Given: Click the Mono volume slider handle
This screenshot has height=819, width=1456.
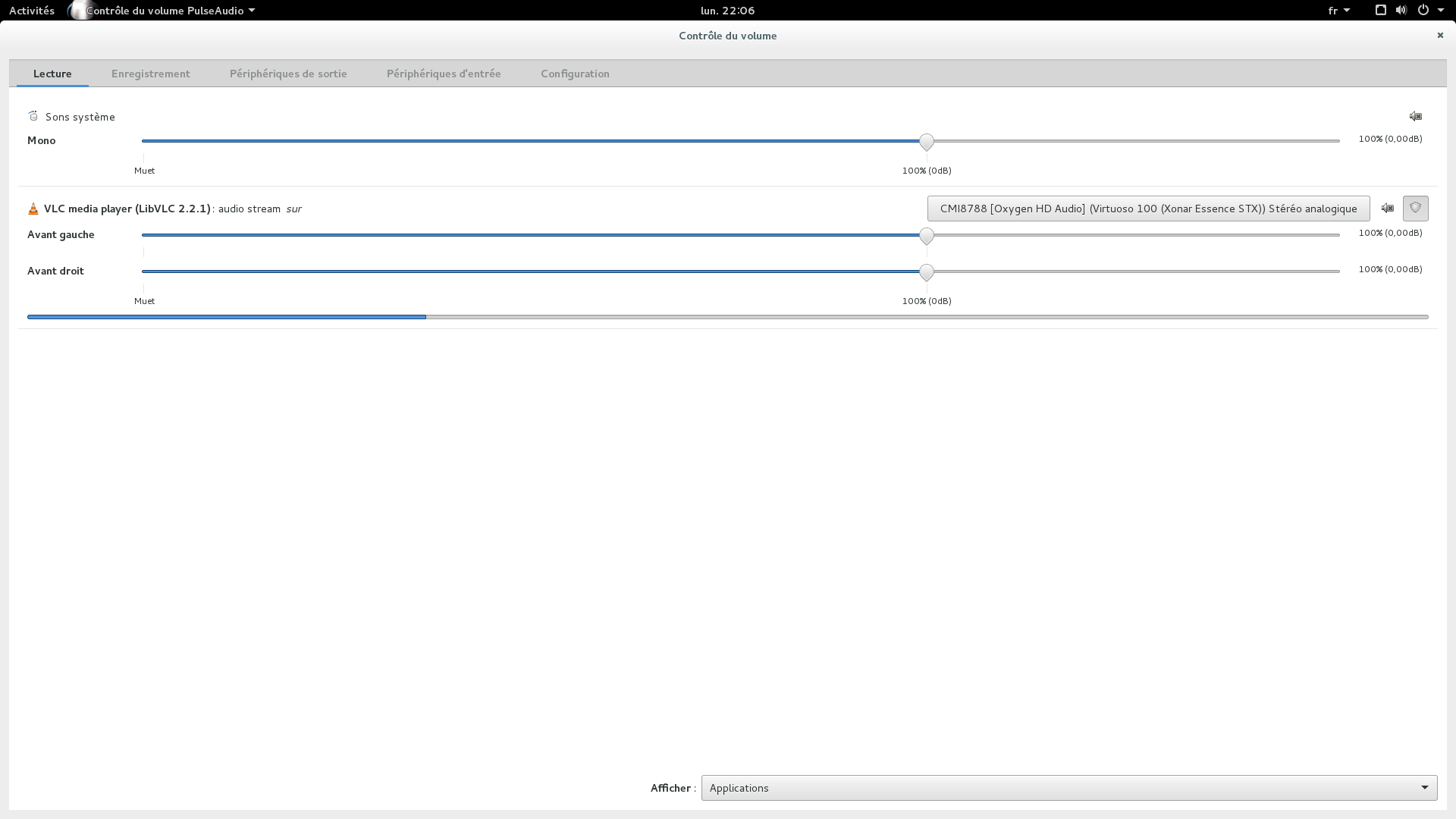Looking at the screenshot, I should click(x=926, y=142).
